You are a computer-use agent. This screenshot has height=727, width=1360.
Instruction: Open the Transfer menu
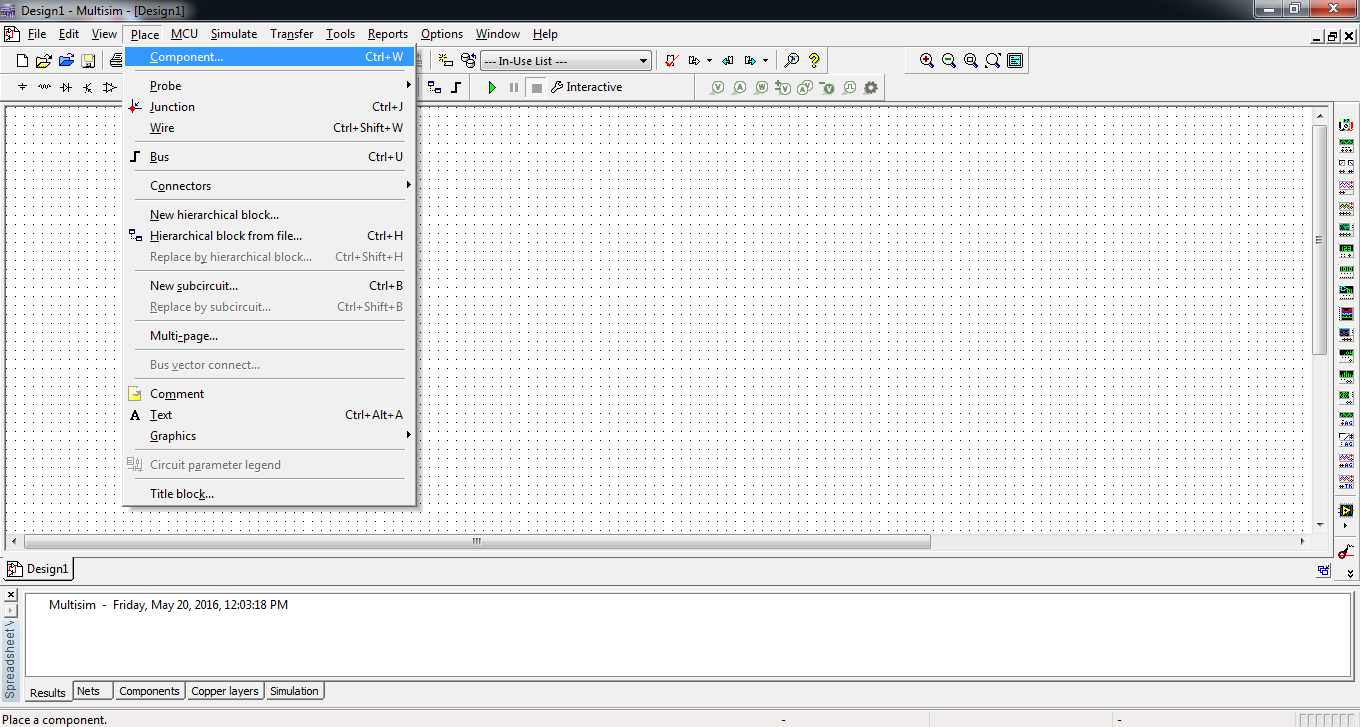[x=291, y=34]
